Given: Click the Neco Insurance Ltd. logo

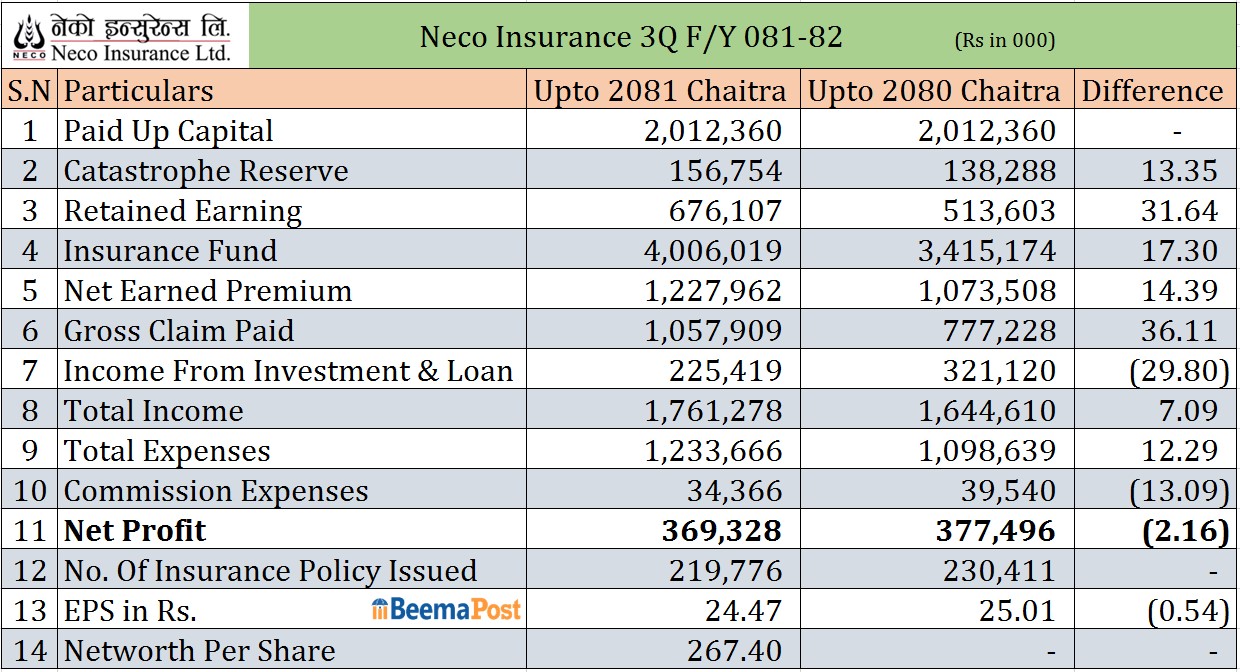Looking at the screenshot, I should click(x=122, y=37).
